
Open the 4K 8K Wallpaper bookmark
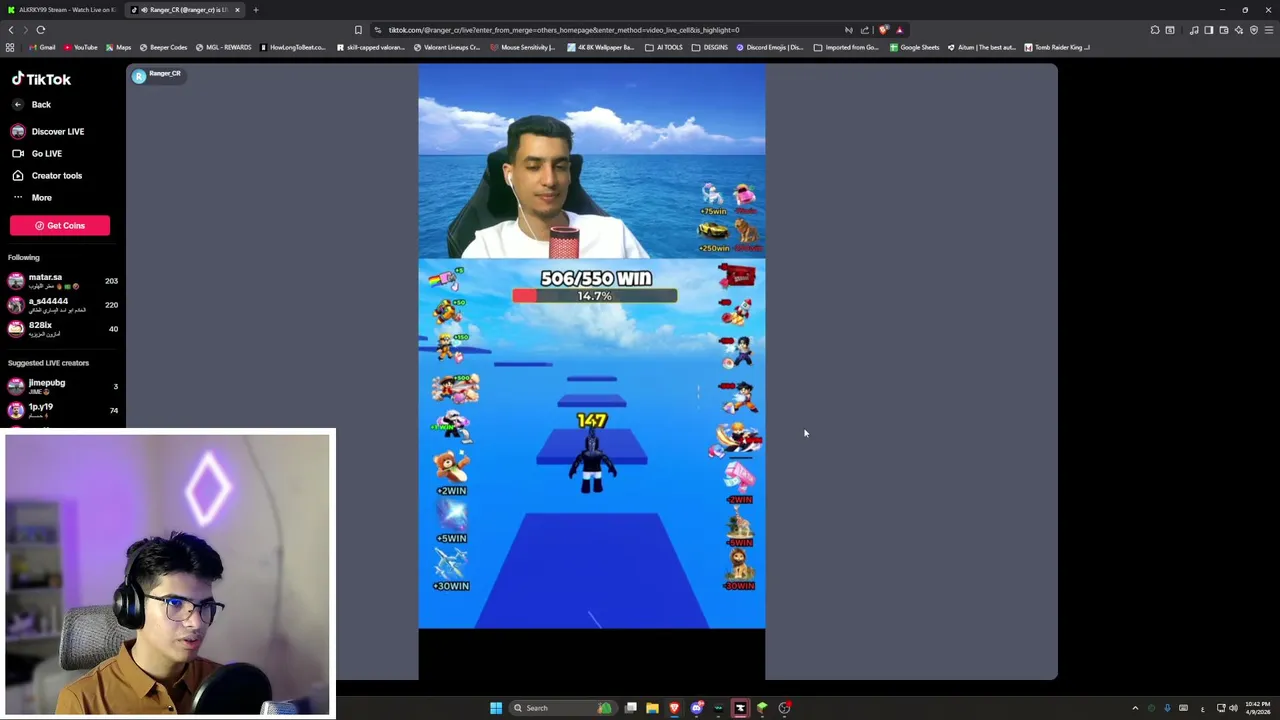click(x=600, y=47)
